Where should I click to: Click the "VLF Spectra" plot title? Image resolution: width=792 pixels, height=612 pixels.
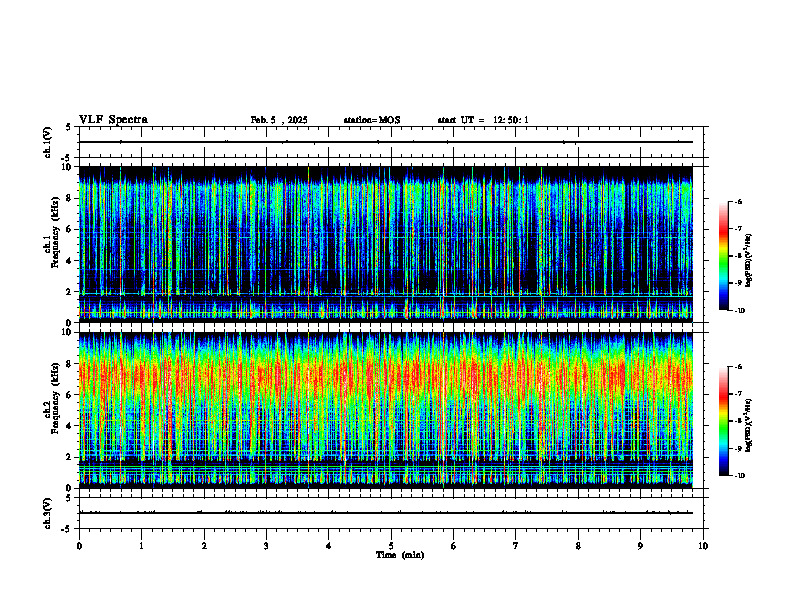(113, 120)
